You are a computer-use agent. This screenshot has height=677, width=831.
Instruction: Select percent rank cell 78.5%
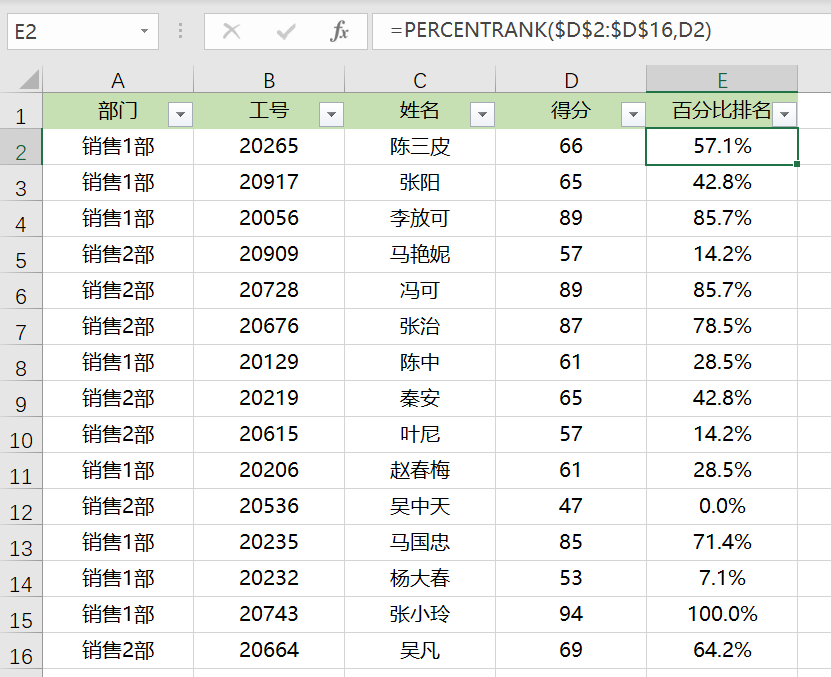[722, 327]
